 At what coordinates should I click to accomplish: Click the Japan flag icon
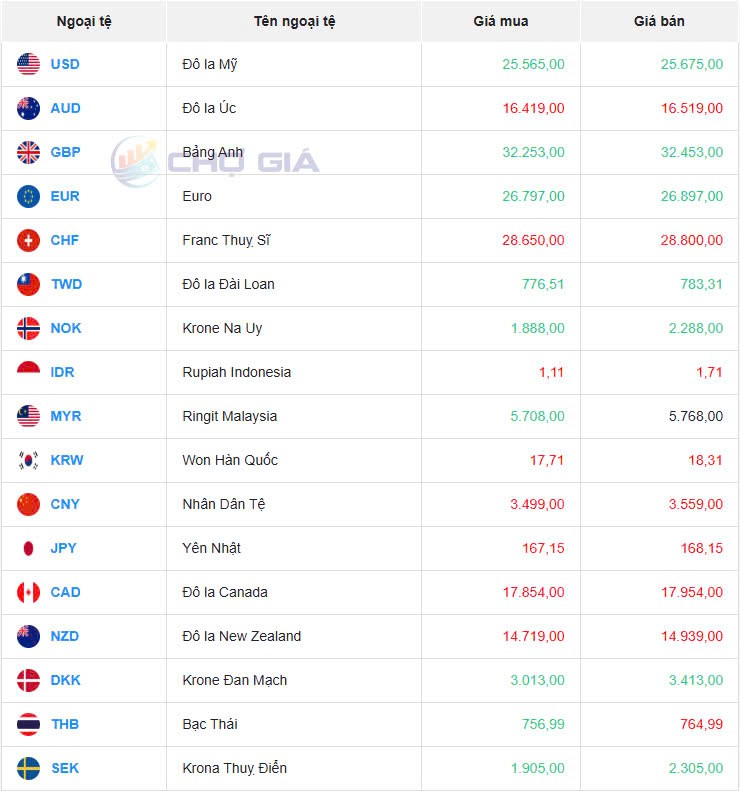tap(28, 548)
